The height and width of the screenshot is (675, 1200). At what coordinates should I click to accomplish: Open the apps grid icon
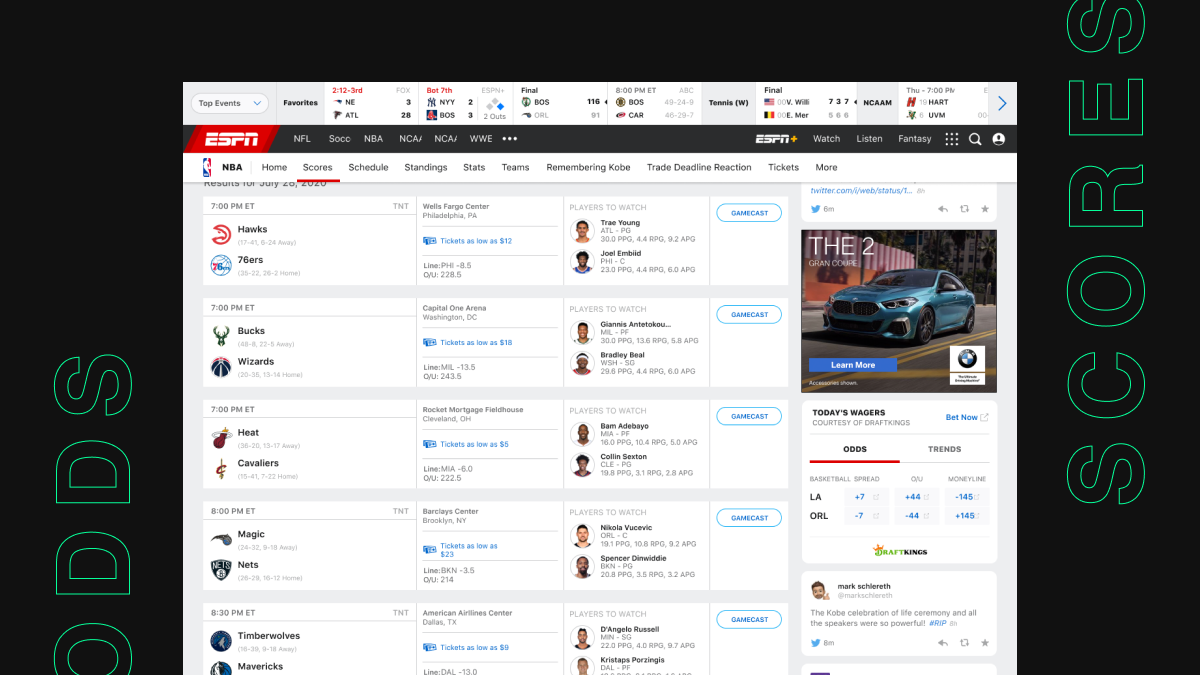[951, 139]
